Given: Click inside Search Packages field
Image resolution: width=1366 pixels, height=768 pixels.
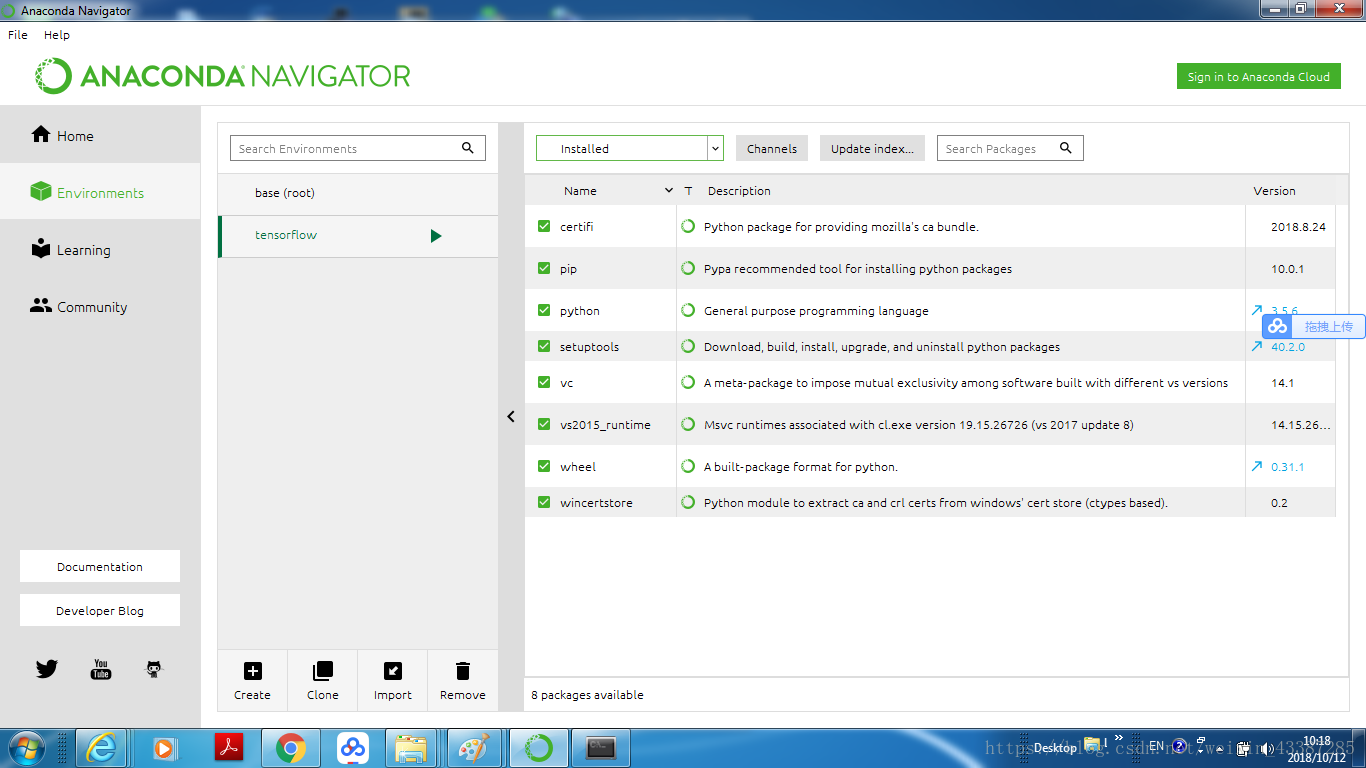Looking at the screenshot, I should coord(1010,148).
